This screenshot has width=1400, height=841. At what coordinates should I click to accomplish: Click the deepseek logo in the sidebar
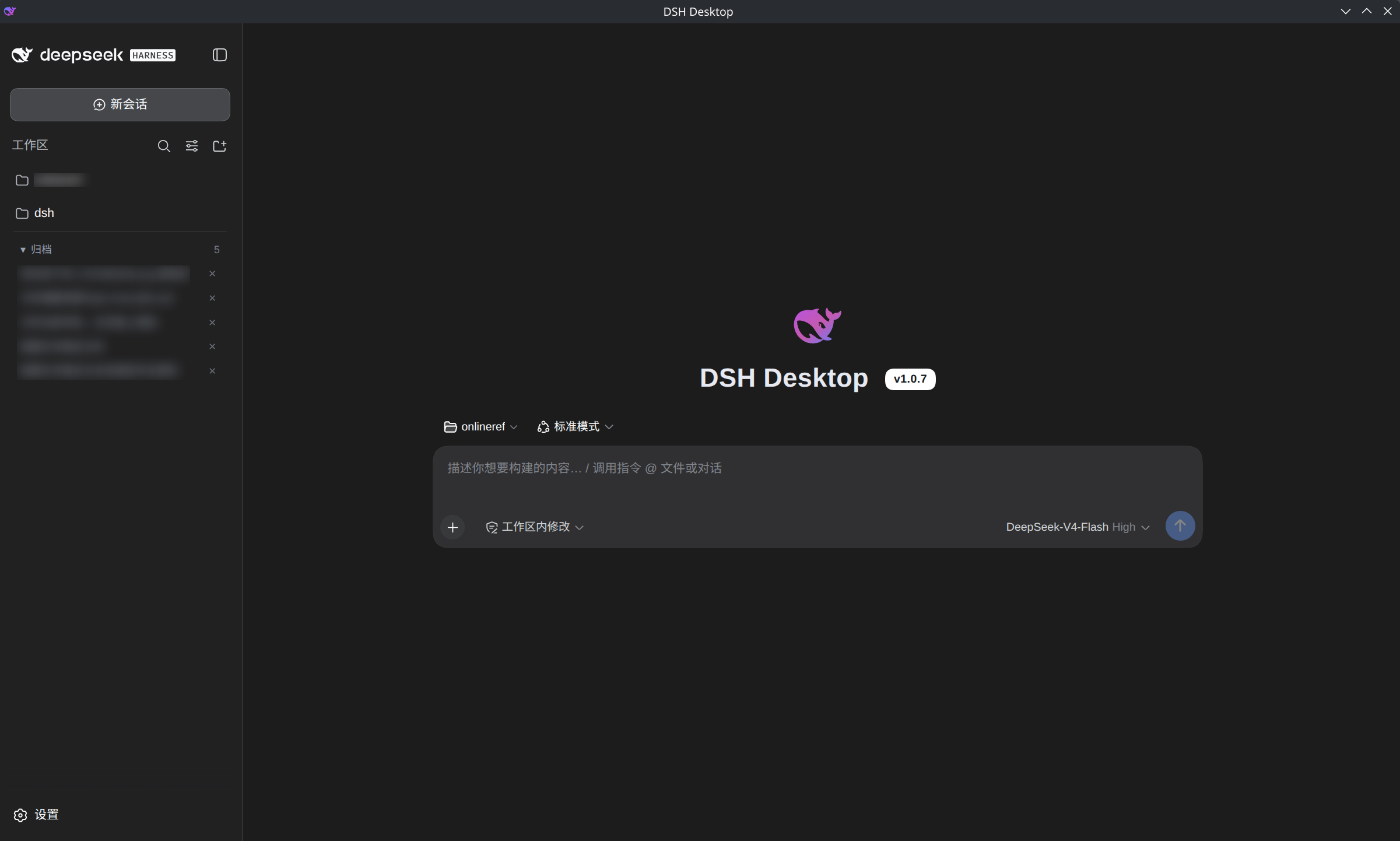click(67, 55)
